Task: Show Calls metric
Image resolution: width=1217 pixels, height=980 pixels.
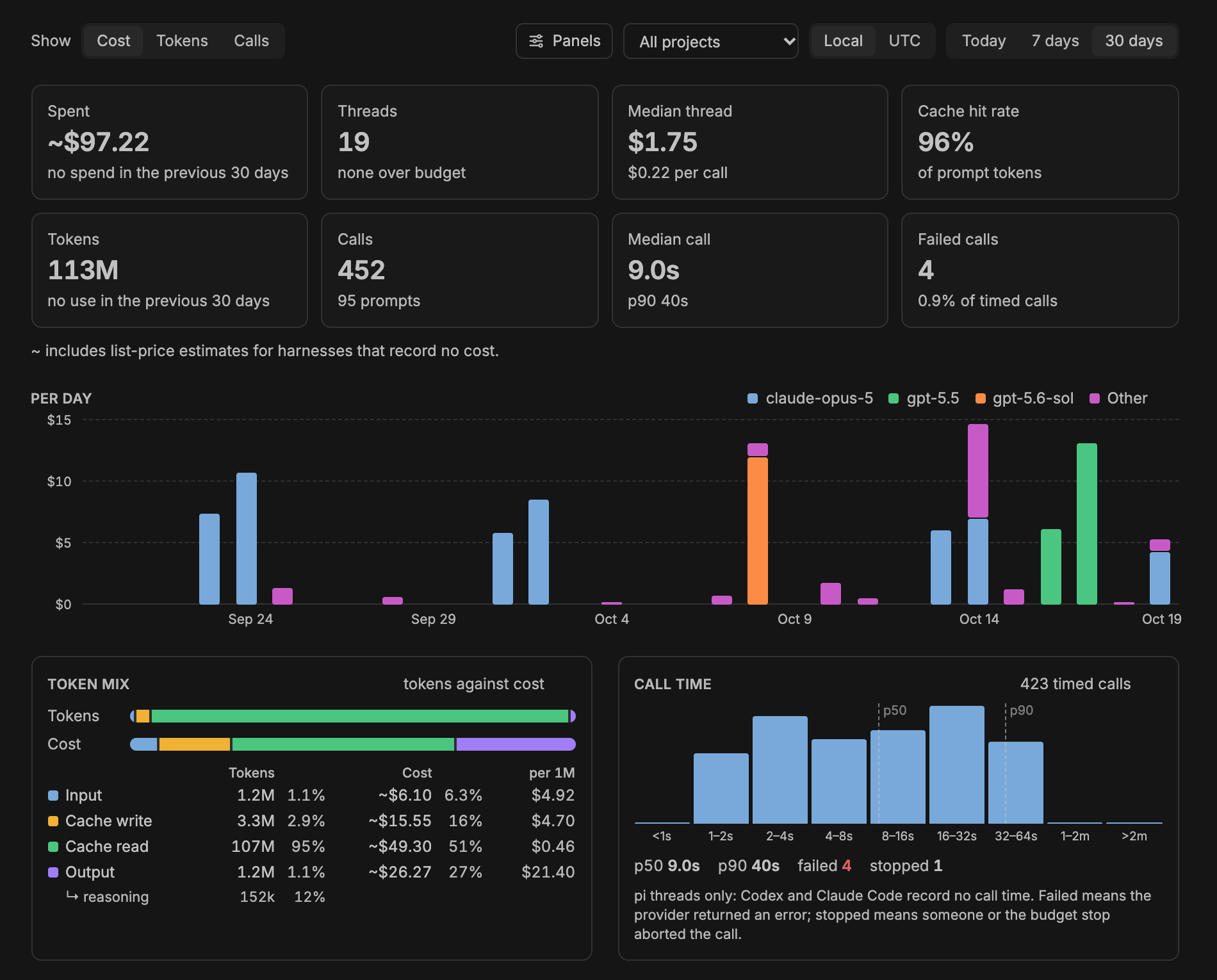Action: click(251, 41)
